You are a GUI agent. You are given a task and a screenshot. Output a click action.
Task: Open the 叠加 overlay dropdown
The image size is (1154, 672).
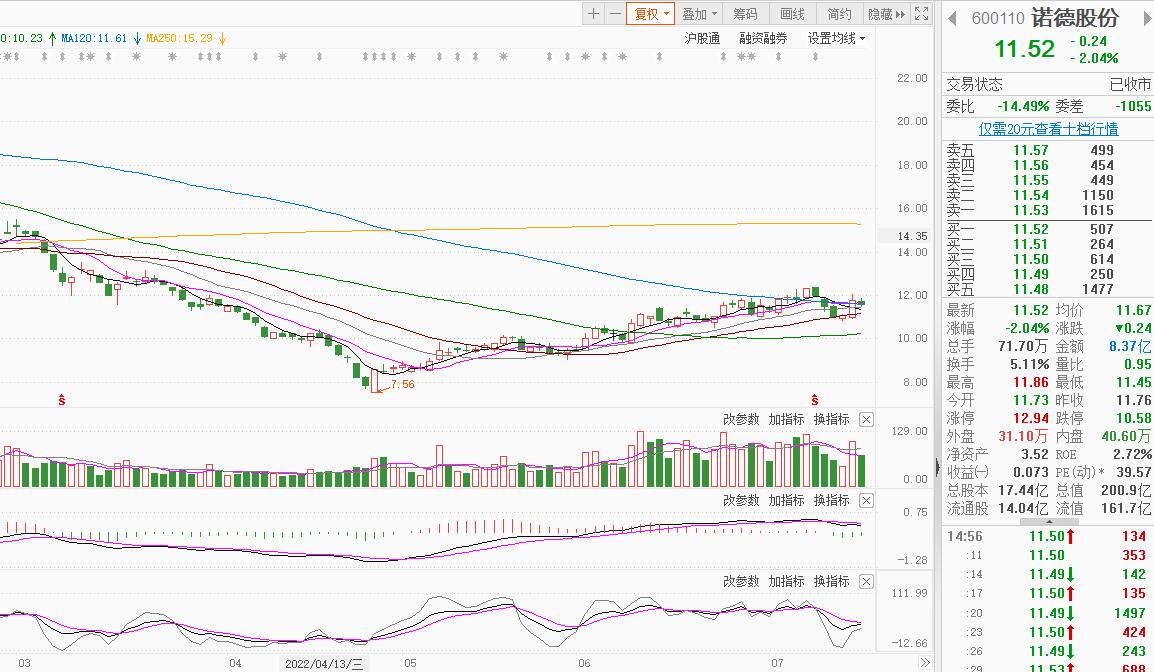point(699,13)
